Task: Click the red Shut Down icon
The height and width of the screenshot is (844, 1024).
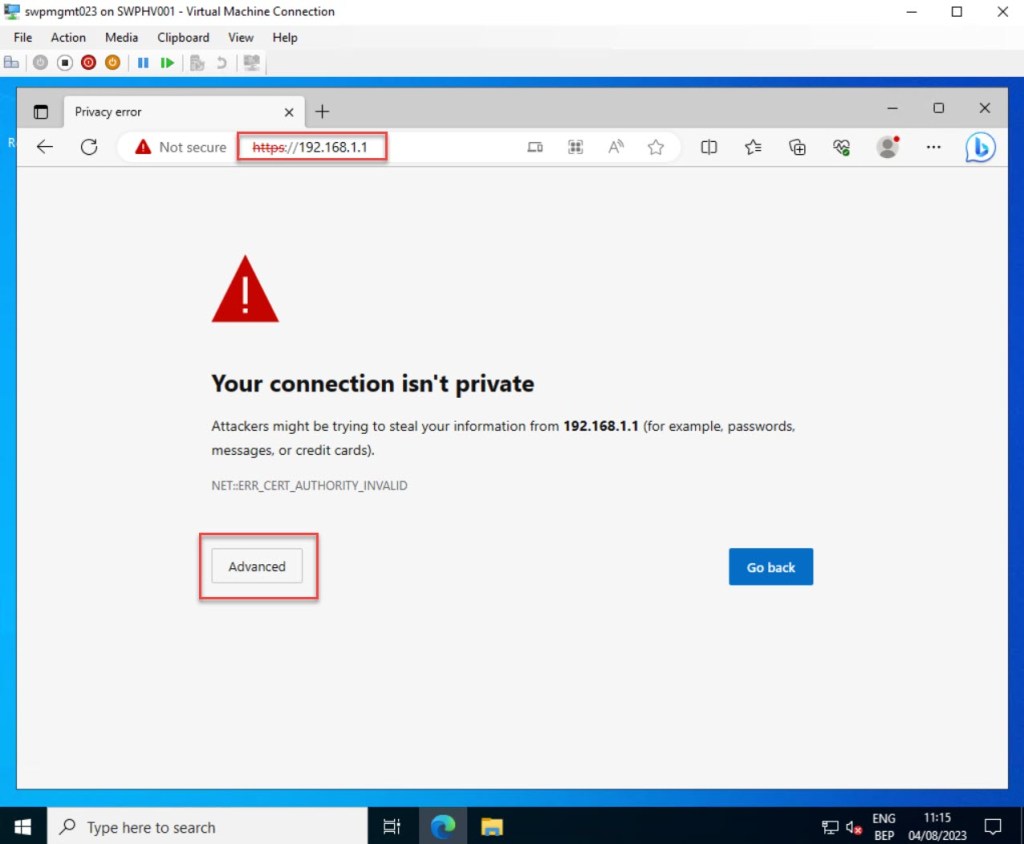Action: (88, 63)
